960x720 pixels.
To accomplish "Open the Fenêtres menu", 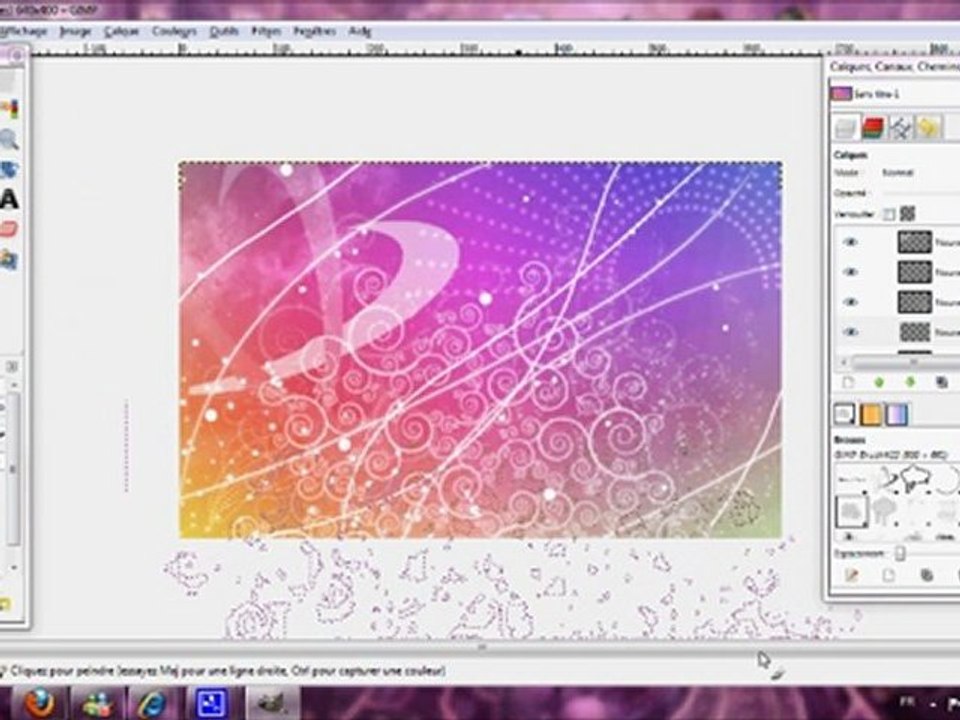I will pos(315,31).
